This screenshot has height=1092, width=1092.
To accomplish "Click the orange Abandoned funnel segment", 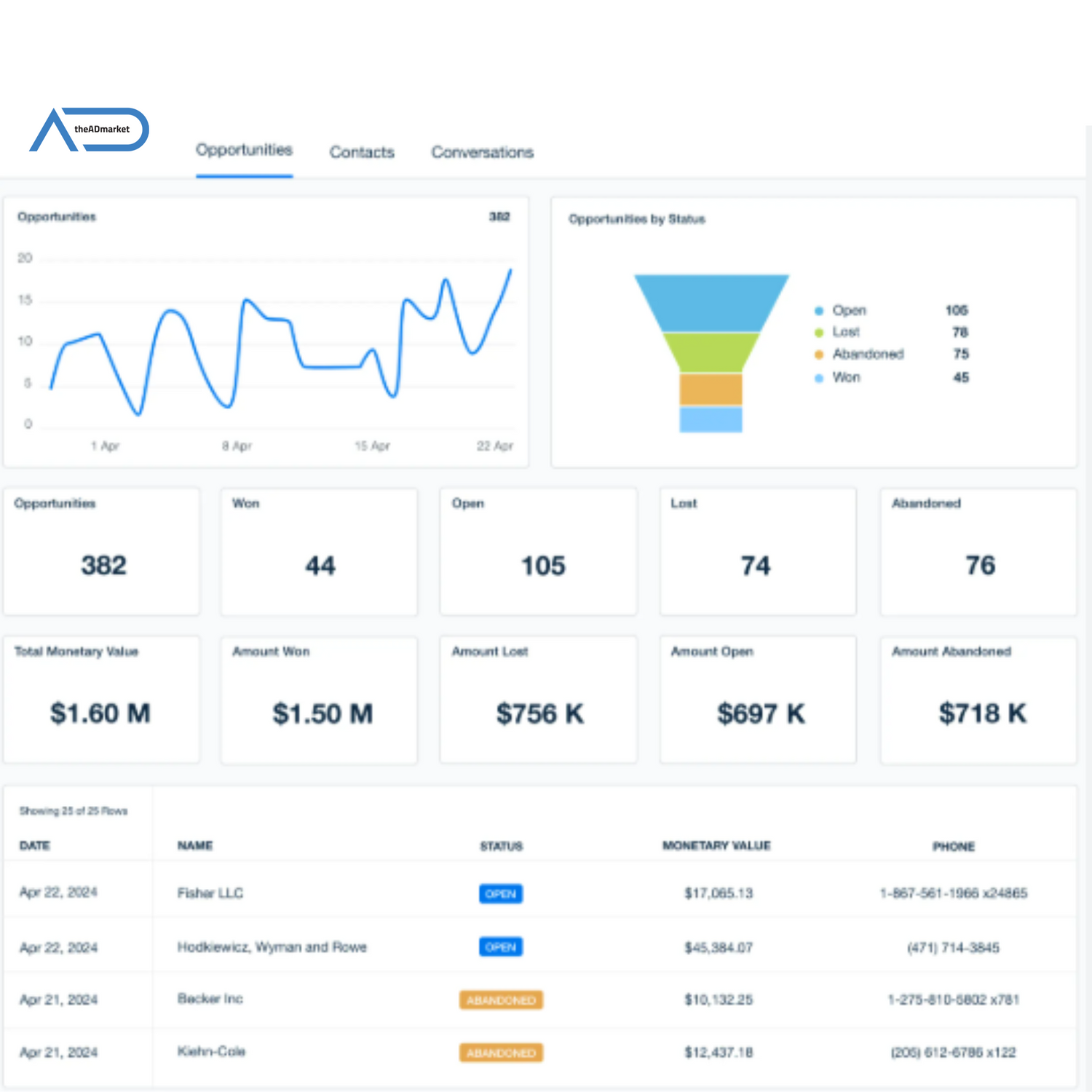I will (711, 389).
